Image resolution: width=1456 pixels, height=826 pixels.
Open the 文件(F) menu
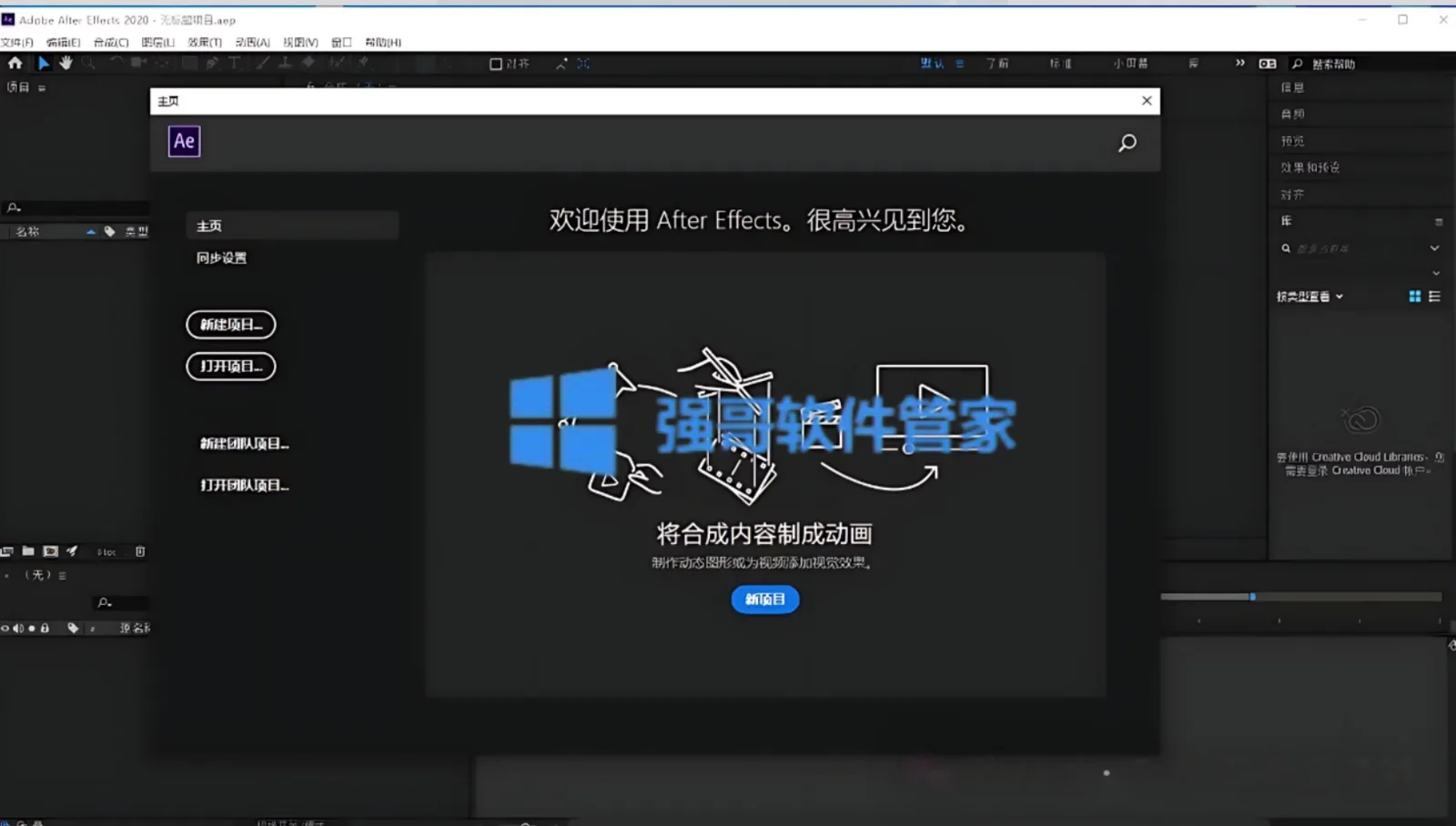coord(17,42)
